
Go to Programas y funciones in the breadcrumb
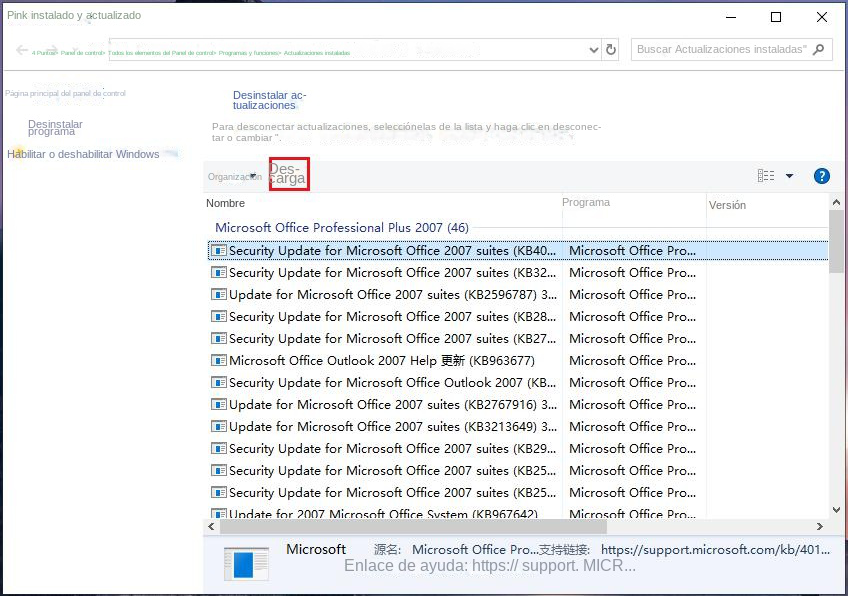coord(249,53)
